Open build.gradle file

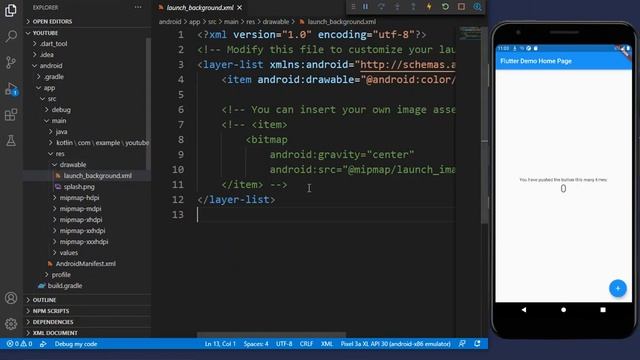86,286
